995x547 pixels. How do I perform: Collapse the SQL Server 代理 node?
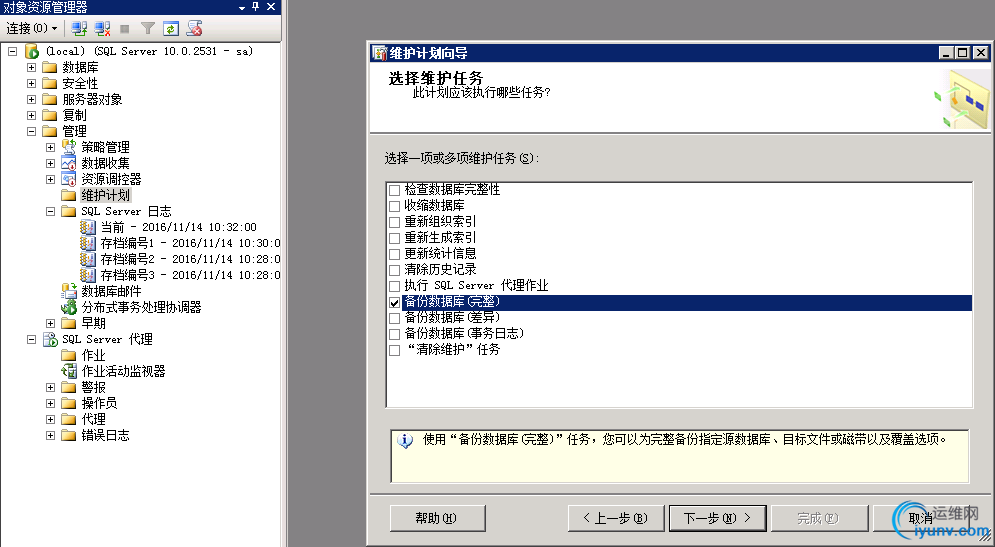pos(31,339)
